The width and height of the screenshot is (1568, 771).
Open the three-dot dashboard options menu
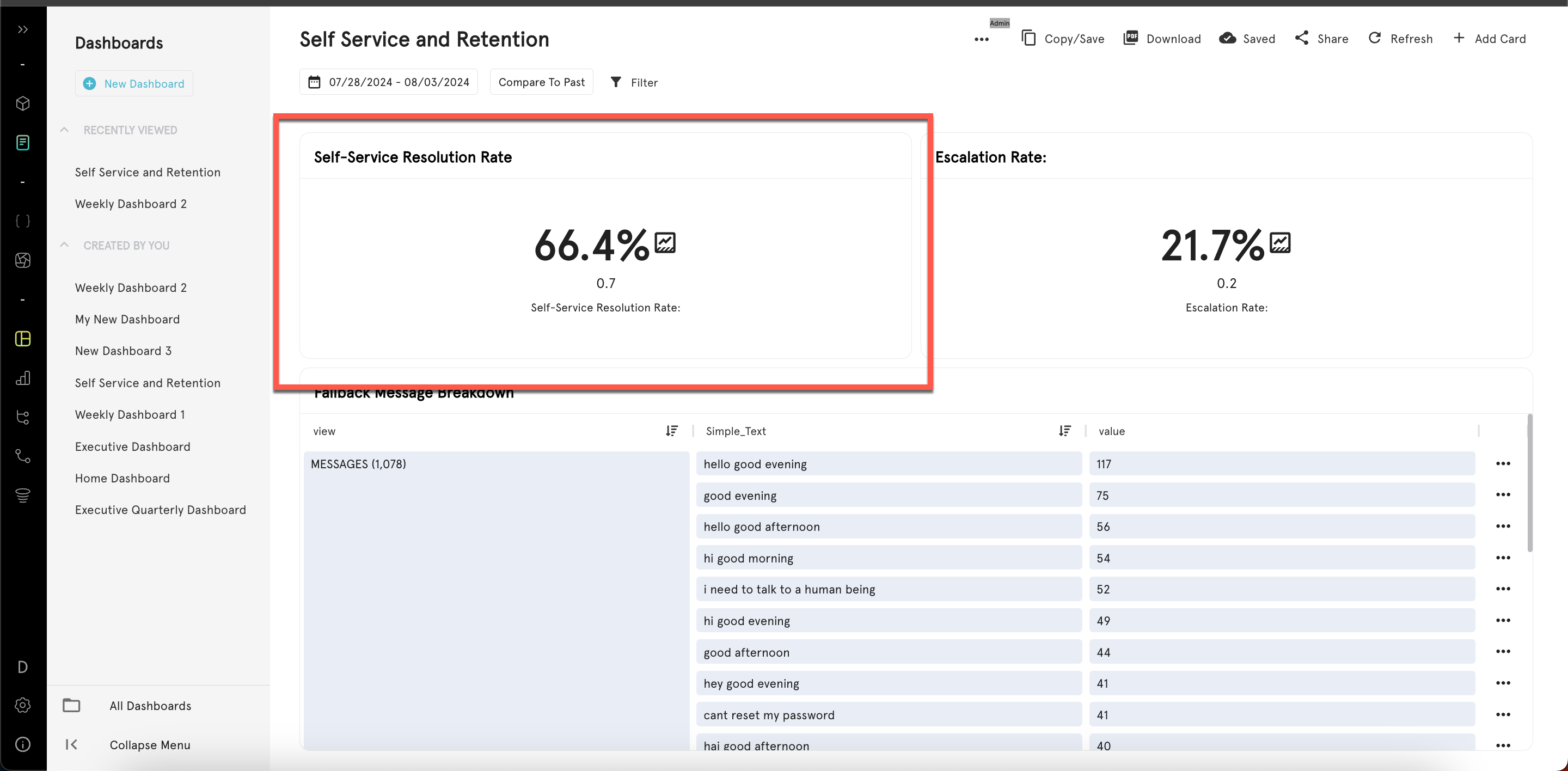[x=981, y=40]
